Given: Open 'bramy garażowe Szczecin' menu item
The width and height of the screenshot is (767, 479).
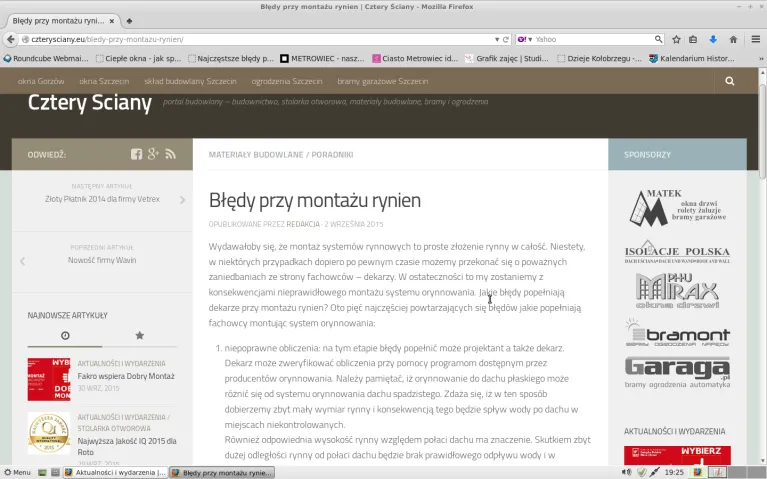Looking at the screenshot, I should (383, 81).
